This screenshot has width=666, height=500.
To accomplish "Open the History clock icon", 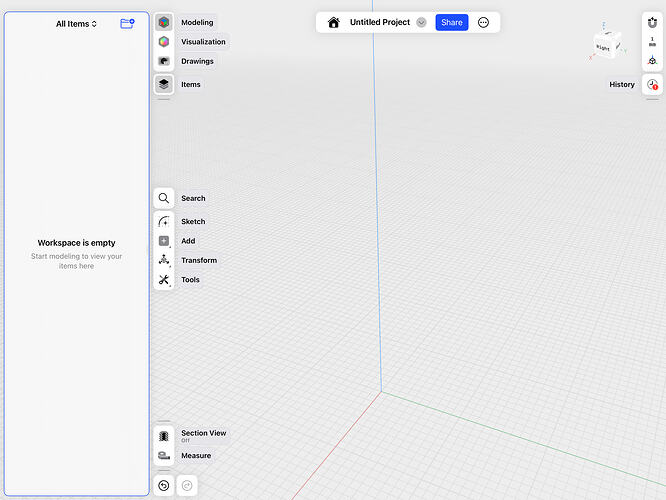I will click(652, 85).
